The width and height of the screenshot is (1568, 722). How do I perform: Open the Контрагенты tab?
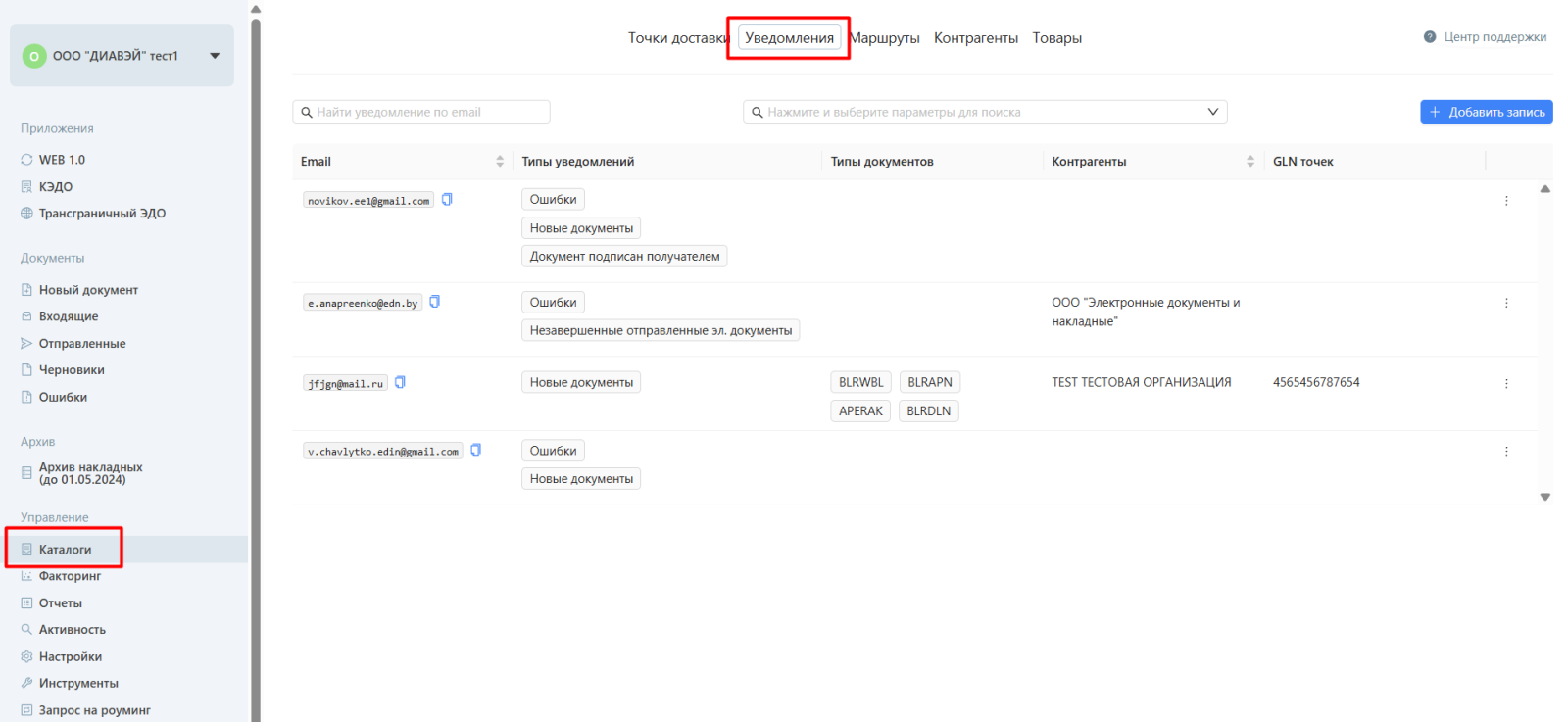point(976,38)
